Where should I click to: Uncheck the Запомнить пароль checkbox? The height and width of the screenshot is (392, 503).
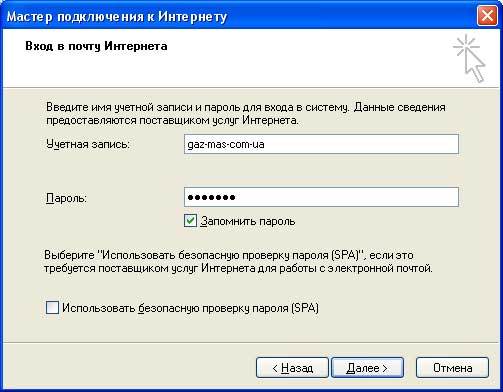[x=190, y=221]
